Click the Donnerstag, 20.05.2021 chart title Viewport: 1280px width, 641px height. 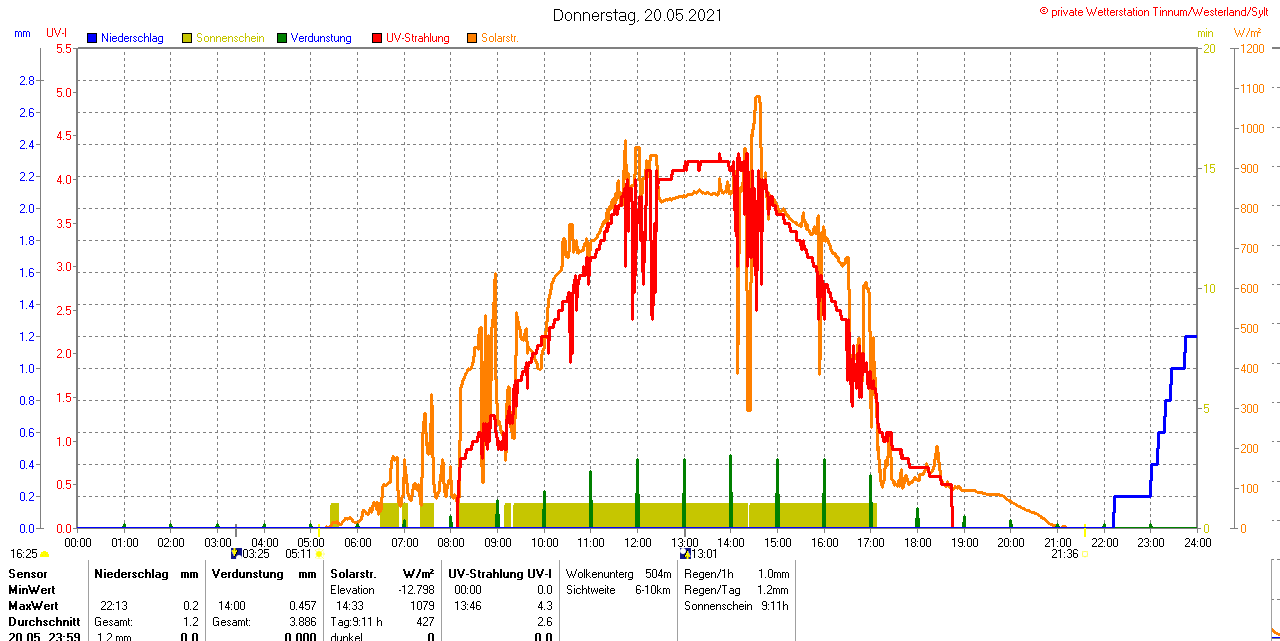(639, 15)
